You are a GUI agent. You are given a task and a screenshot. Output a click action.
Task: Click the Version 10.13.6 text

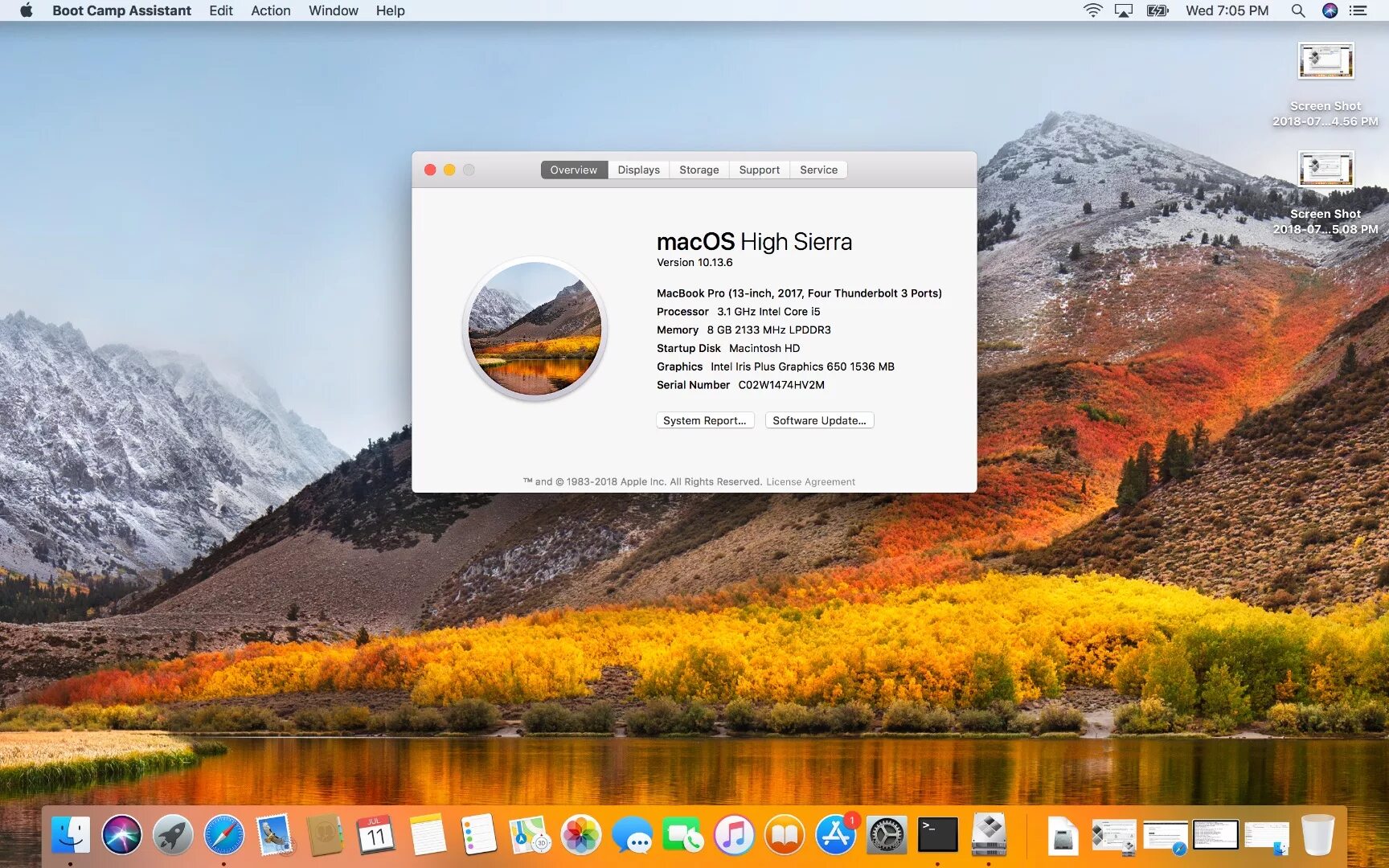point(694,263)
